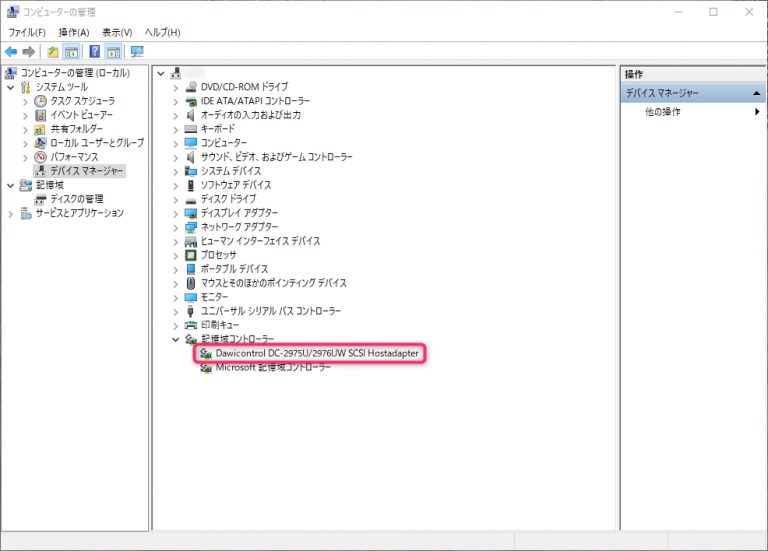The height and width of the screenshot is (551, 768).
Task: Collapse the root computer node in device tree
Action: pyautogui.click(x=161, y=74)
